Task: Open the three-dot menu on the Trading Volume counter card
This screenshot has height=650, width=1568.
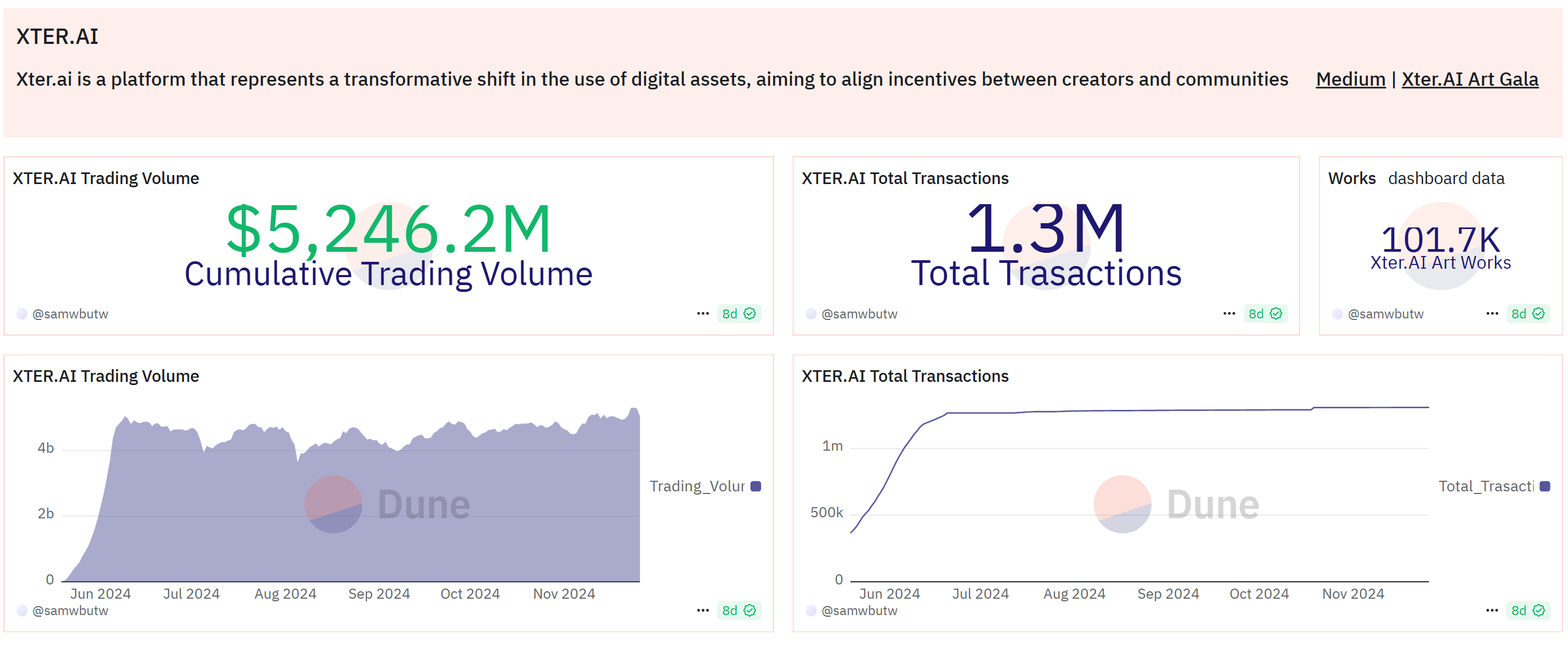Action: (x=703, y=313)
